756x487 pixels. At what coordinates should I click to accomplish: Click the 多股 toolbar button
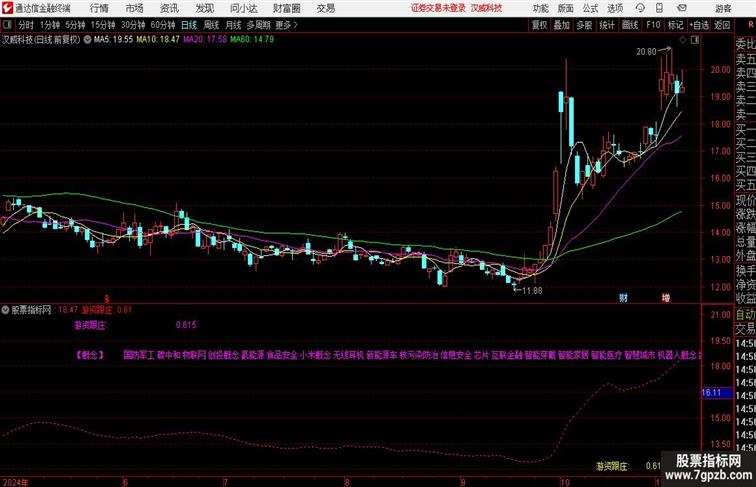(x=584, y=25)
